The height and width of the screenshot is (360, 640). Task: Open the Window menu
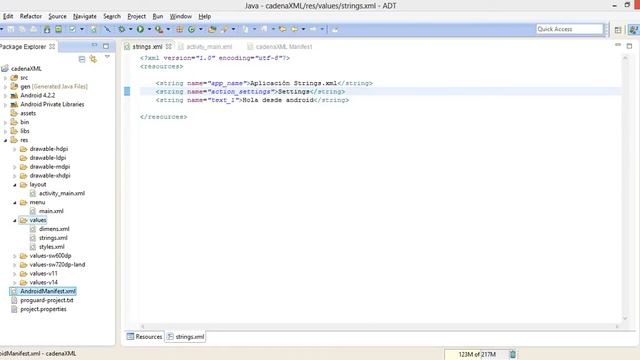(x=180, y=16)
